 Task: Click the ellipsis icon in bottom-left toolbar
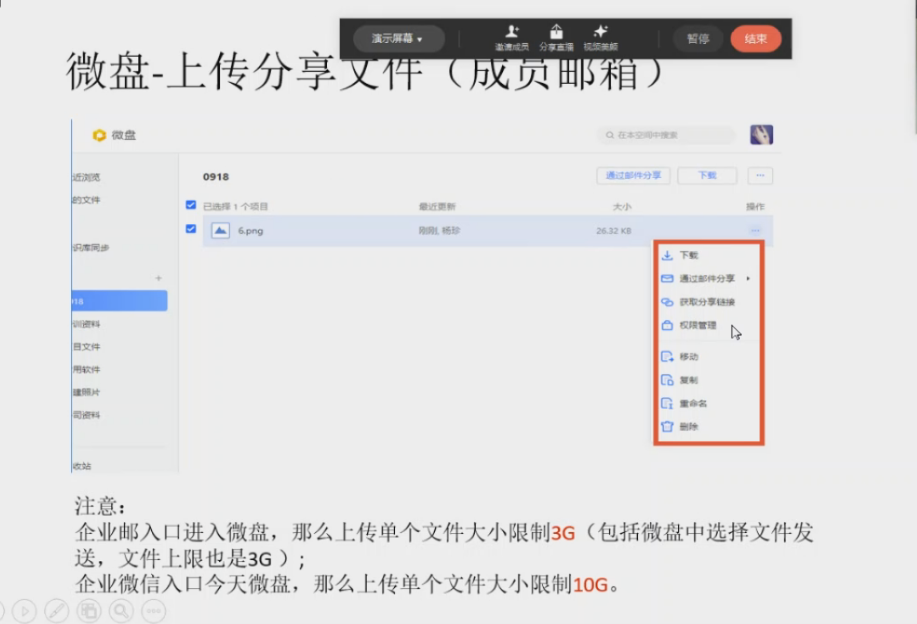(x=152, y=610)
